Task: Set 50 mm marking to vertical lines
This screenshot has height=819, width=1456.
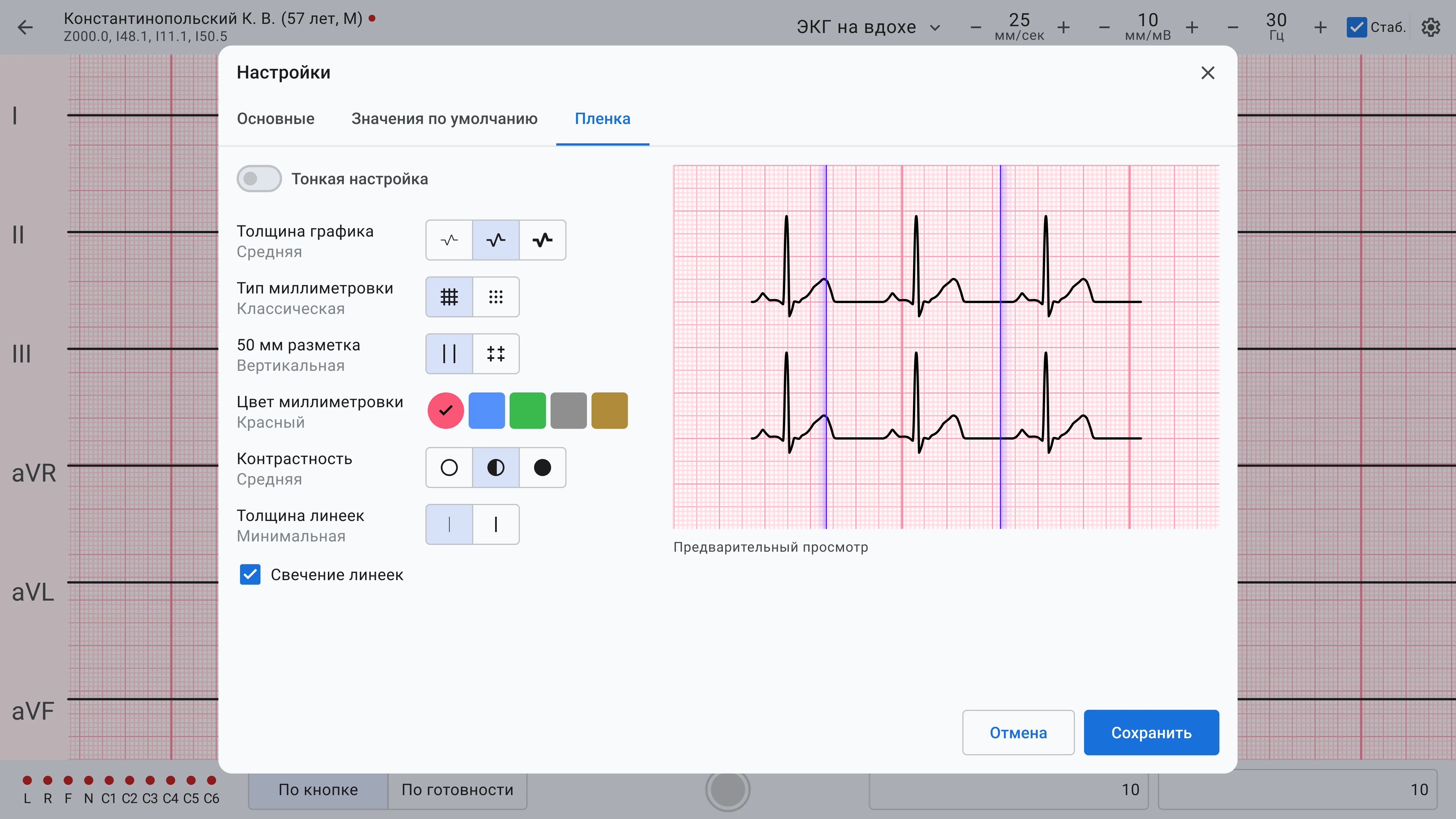Action: click(449, 354)
